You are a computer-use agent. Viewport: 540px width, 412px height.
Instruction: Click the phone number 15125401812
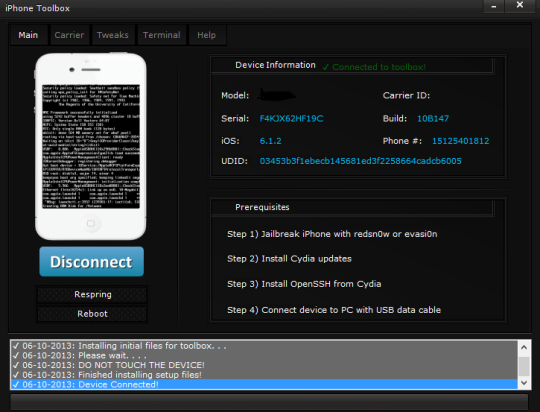point(460,141)
